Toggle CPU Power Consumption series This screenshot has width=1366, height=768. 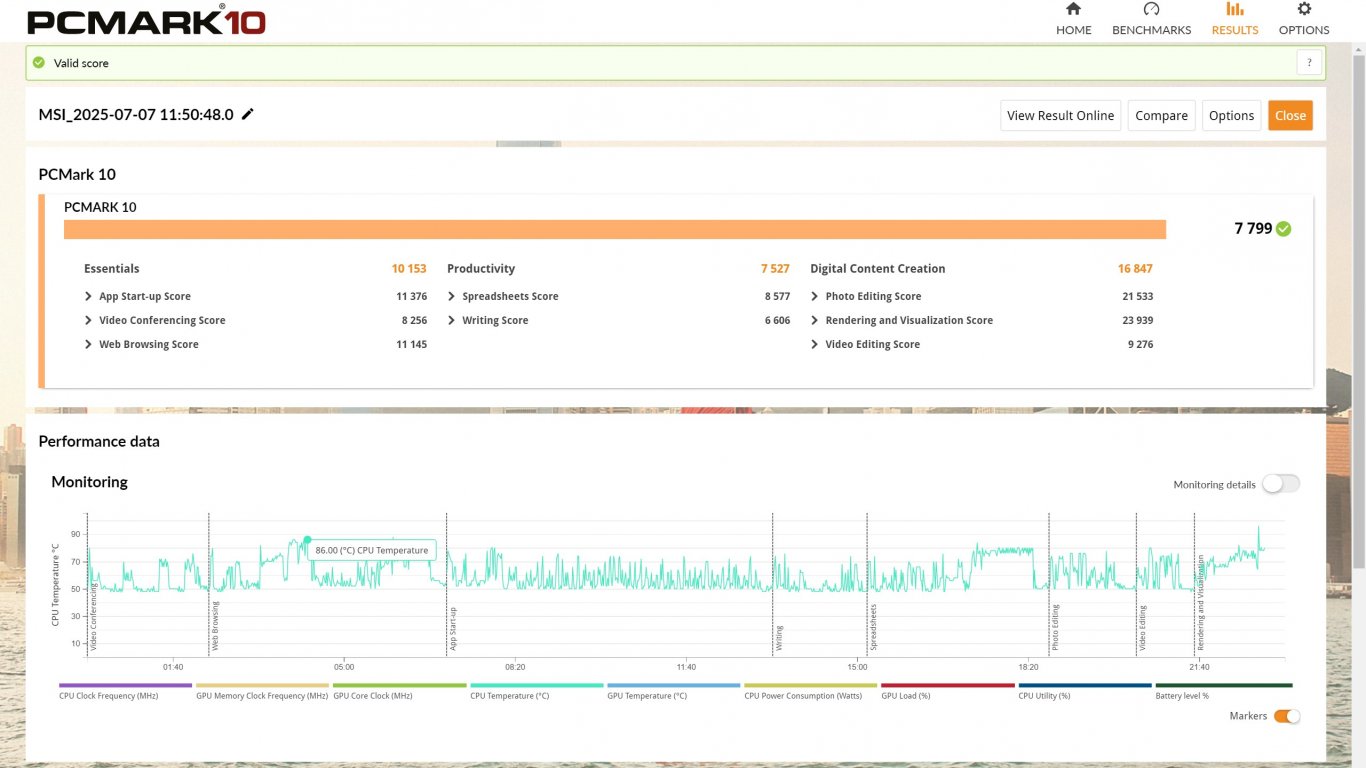pyautogui.click(x=810, y=692)
